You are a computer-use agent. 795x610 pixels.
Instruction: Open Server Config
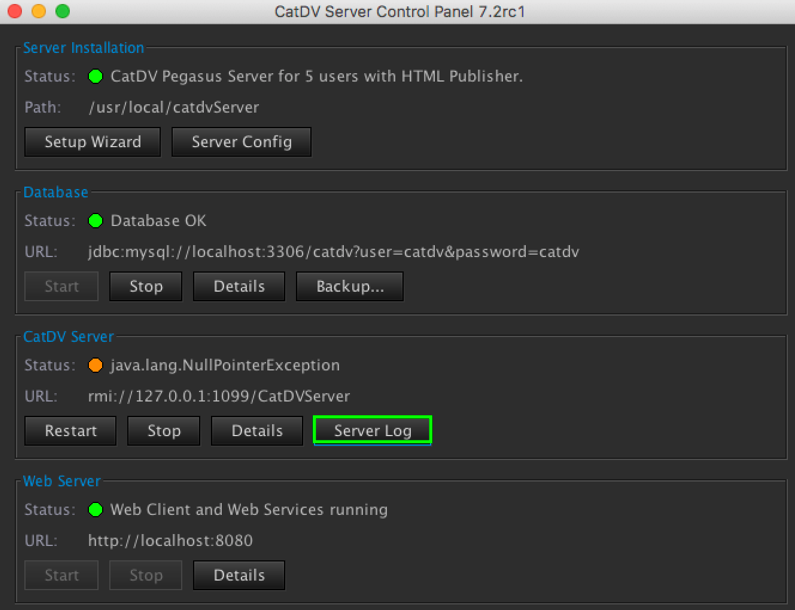(241, 142)
